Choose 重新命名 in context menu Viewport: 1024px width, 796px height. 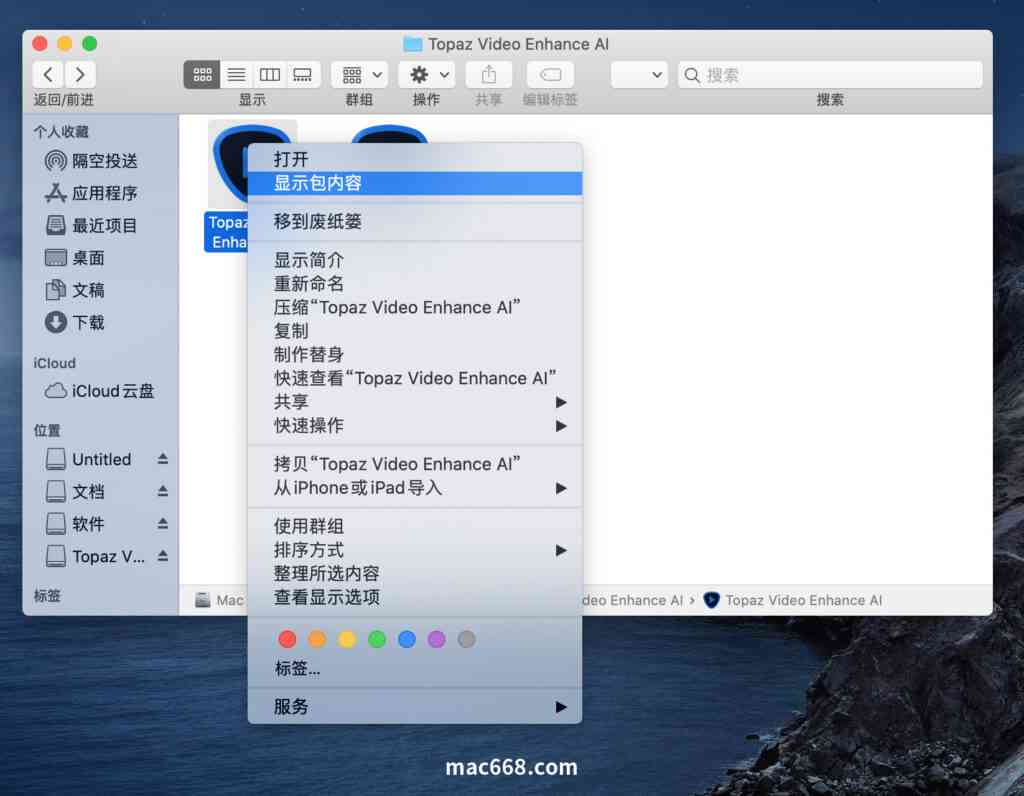coord(415,284)
